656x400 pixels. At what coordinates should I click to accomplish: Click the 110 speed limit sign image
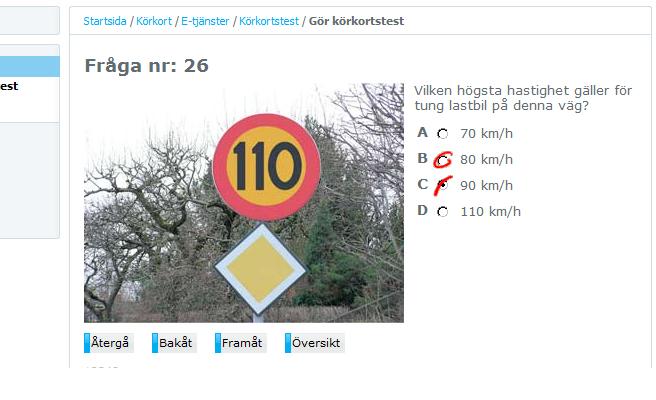pos(266,167)
